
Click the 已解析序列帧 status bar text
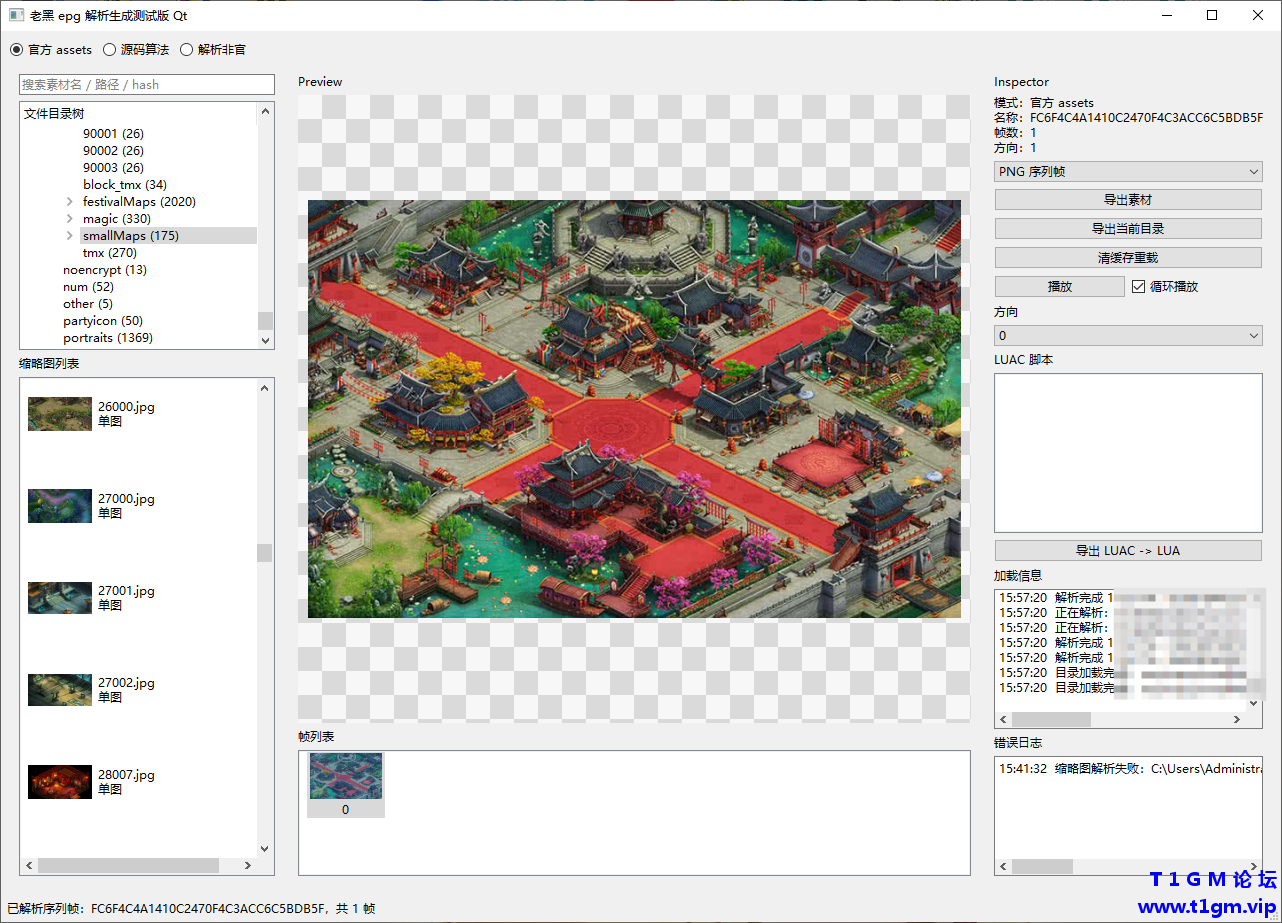pos(191,909)
